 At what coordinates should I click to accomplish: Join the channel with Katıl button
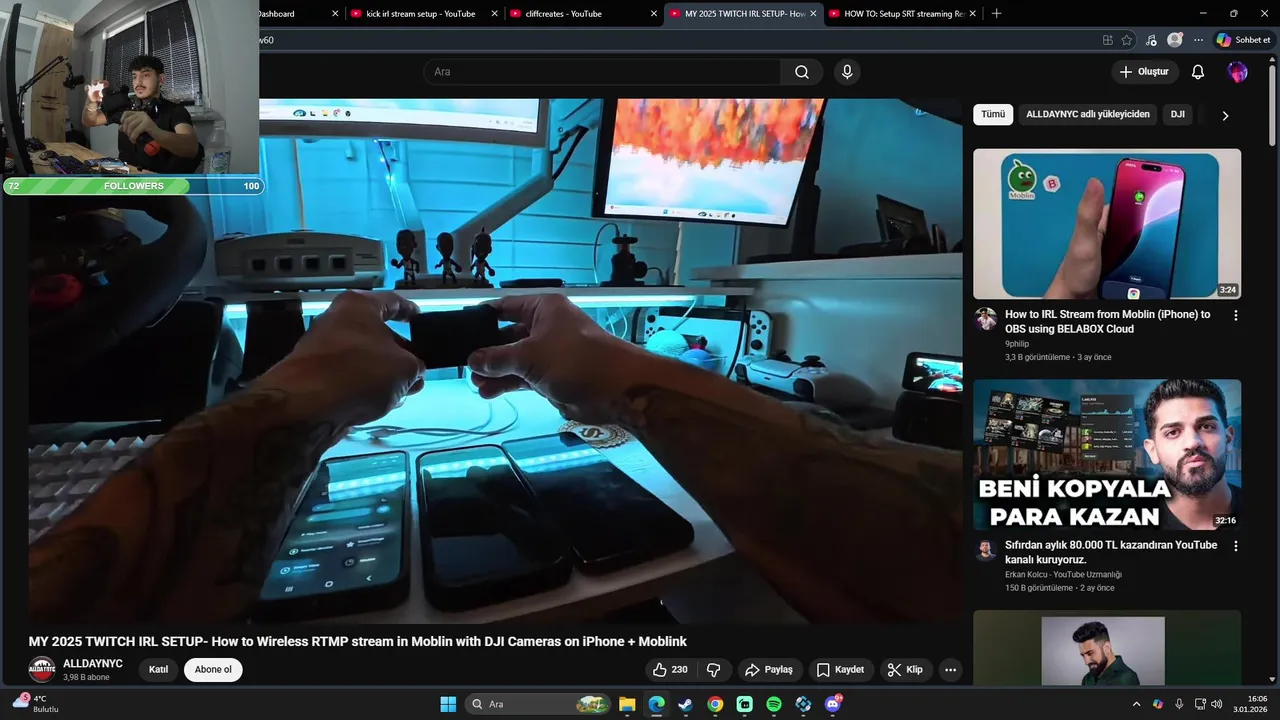click(x=158, y=670)
